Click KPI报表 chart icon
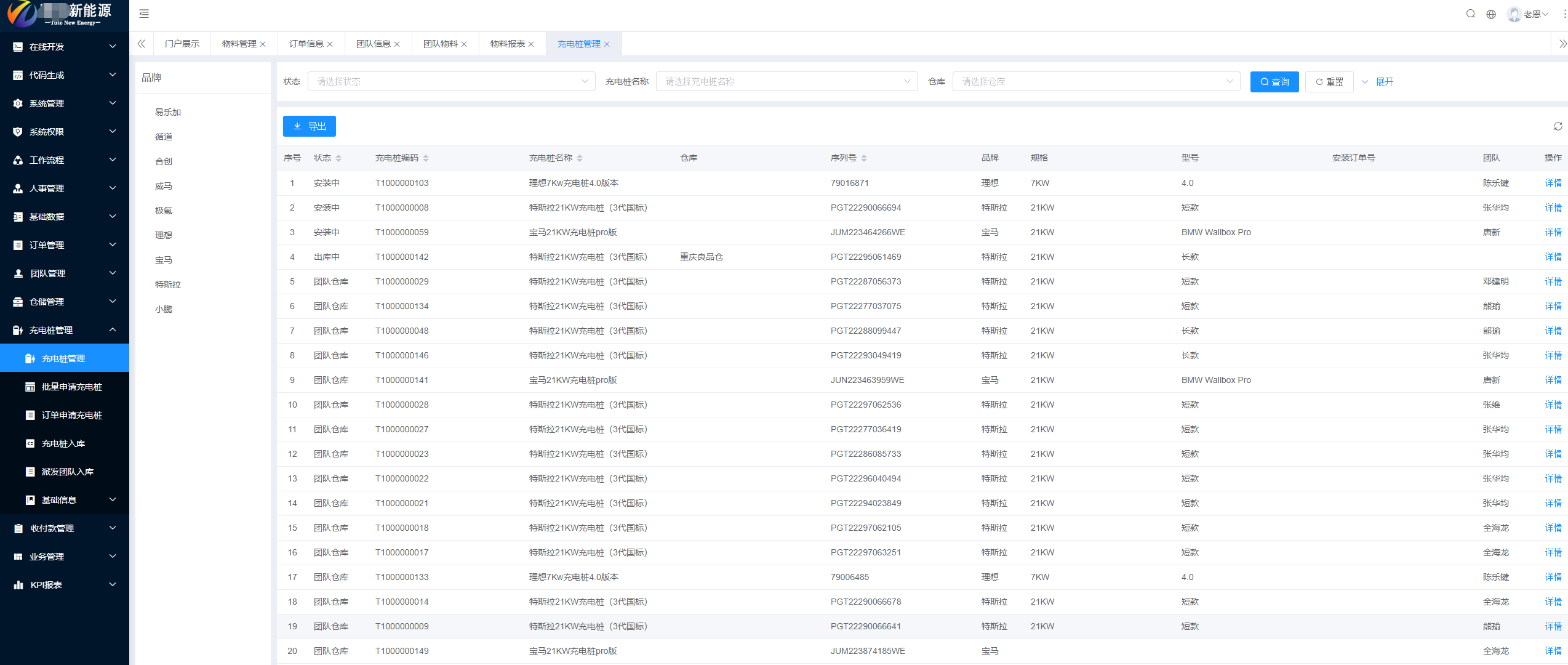Screen dimensions: 1568x665 point(18,585)
